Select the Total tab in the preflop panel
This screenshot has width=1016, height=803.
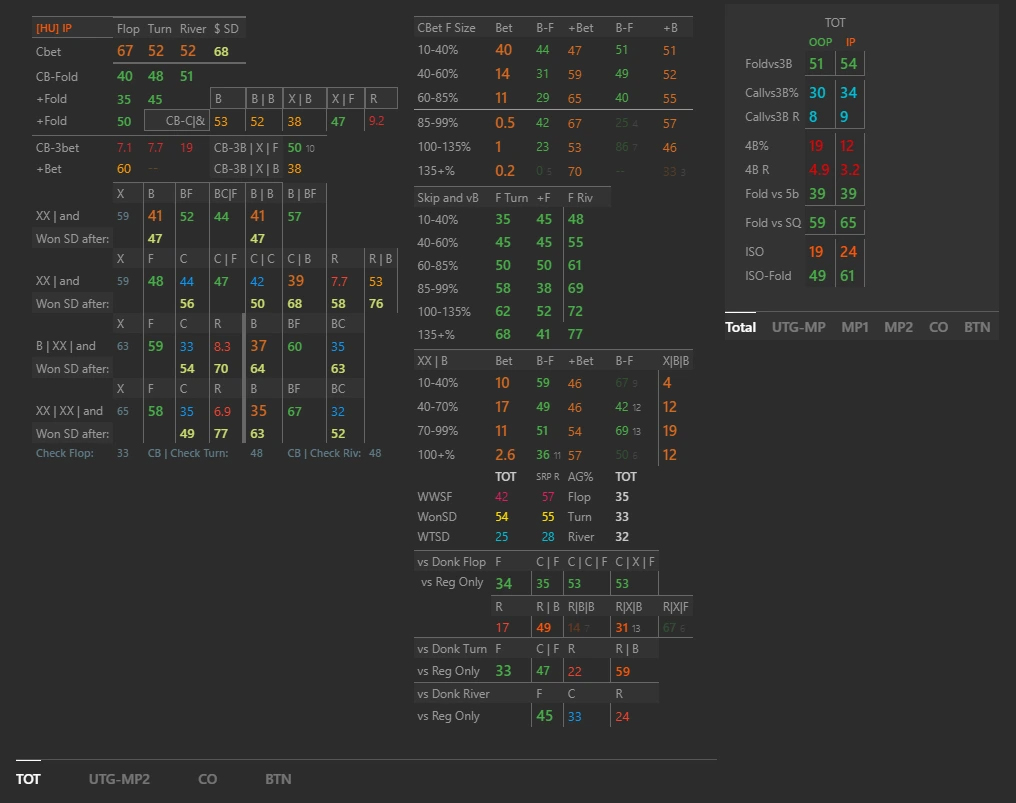pos(740,326)
